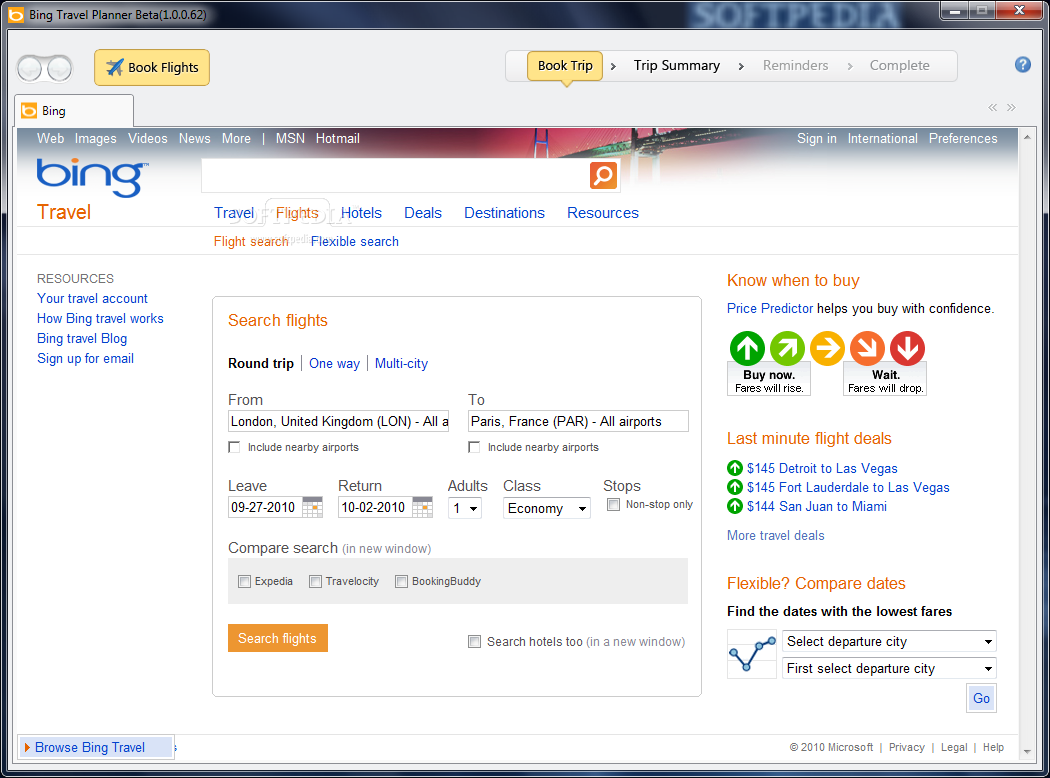This screenshot has height=778, width=1050.
Task: Click the previous tab double-chevron left
Action: (x=992, y=107)
